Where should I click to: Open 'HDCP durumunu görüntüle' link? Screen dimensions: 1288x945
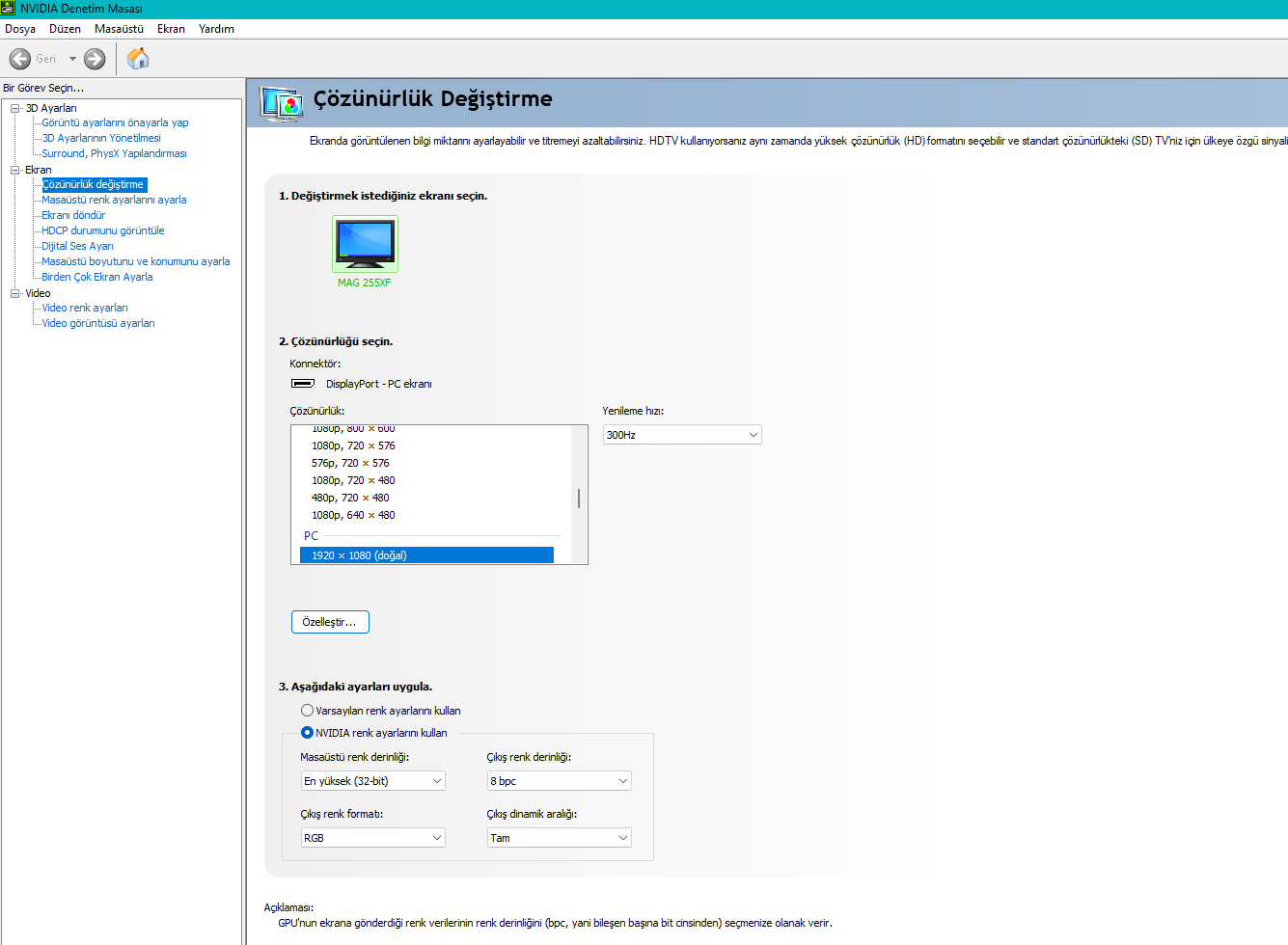click(x=103, y=230)
